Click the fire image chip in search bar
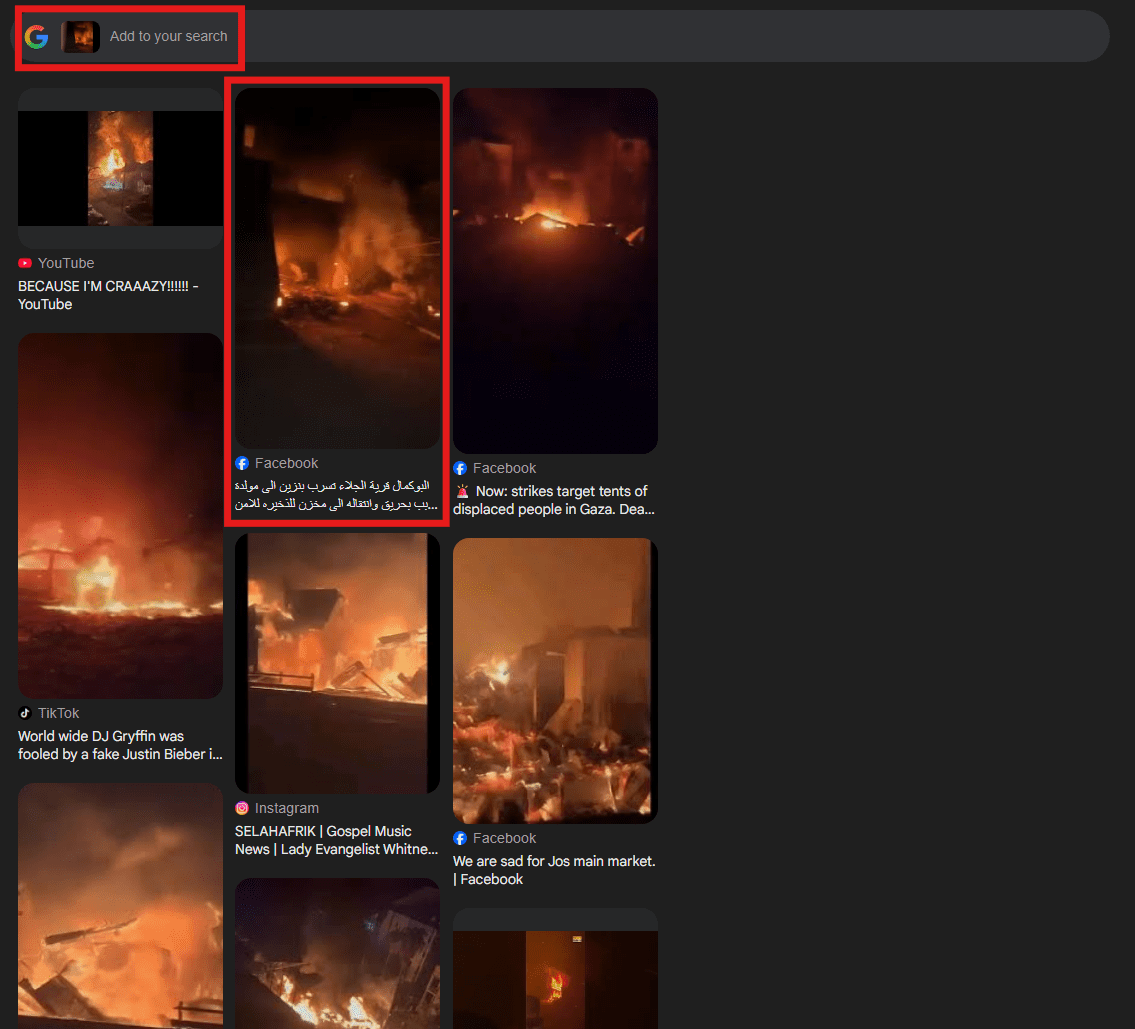The height and width of the screenshot is (1029, 1135). [x=80, y=37]
